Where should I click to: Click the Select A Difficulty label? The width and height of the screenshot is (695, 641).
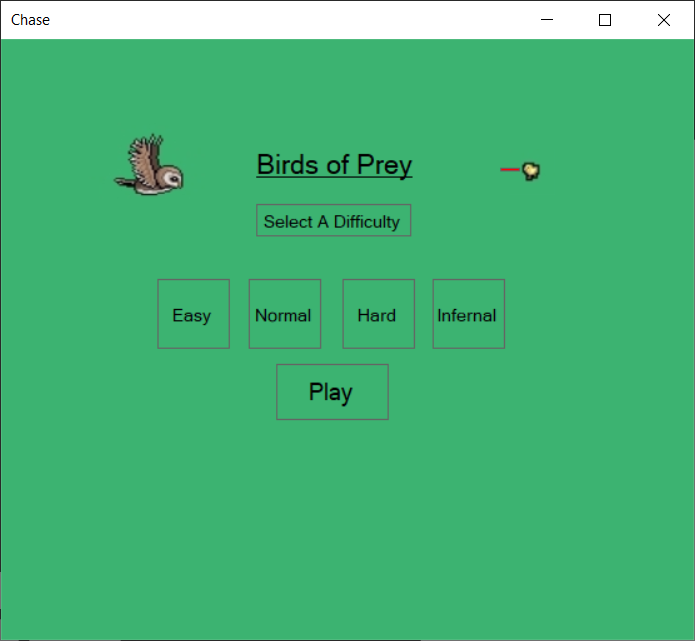pyautogui.click(x=333, y=220)
